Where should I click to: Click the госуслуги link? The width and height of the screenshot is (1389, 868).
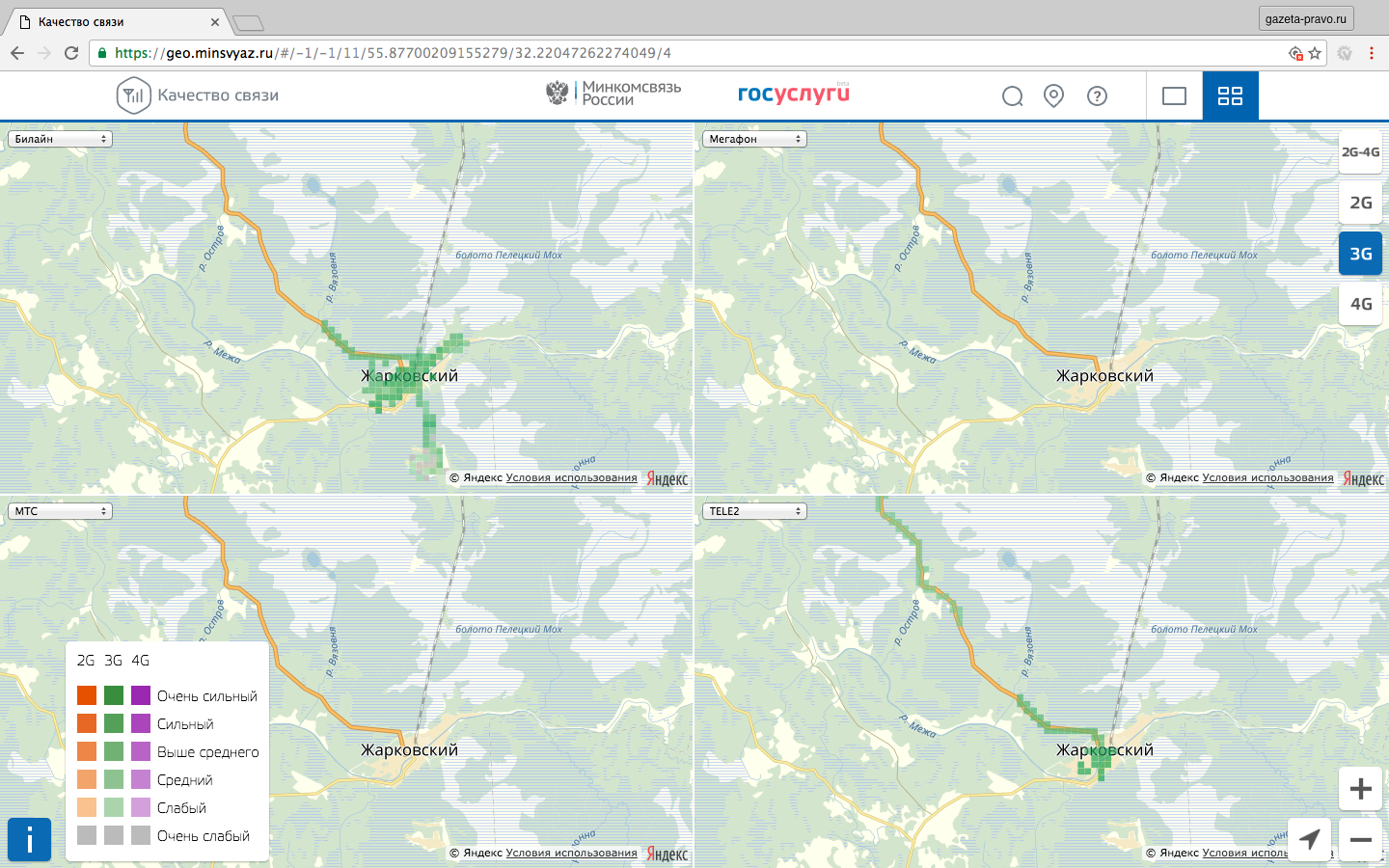click(x=794, y=94)
